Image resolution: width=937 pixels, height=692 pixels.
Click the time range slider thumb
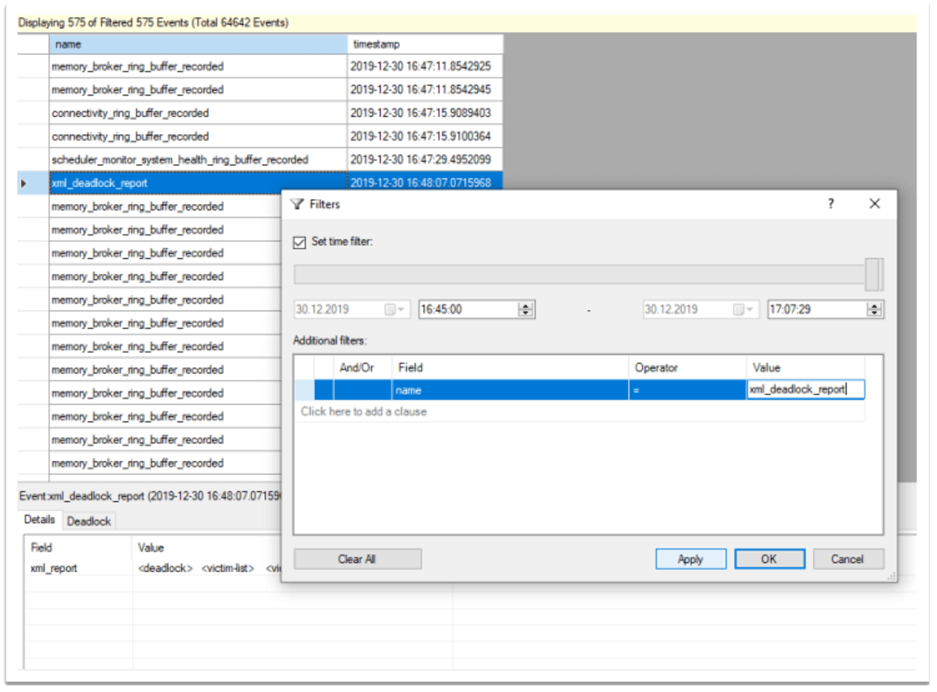873,274
